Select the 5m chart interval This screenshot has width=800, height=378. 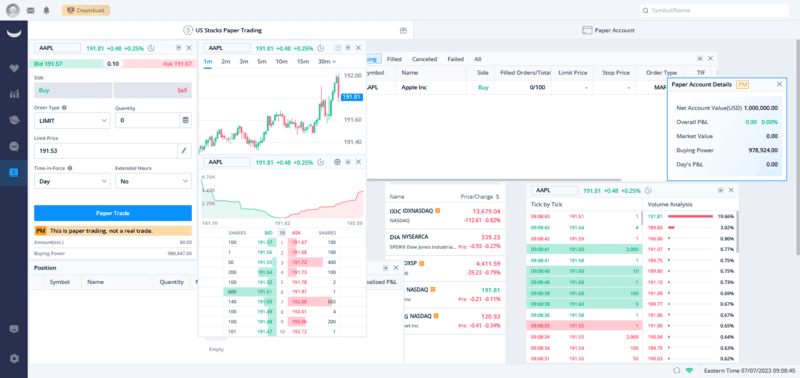click(262, 61)
